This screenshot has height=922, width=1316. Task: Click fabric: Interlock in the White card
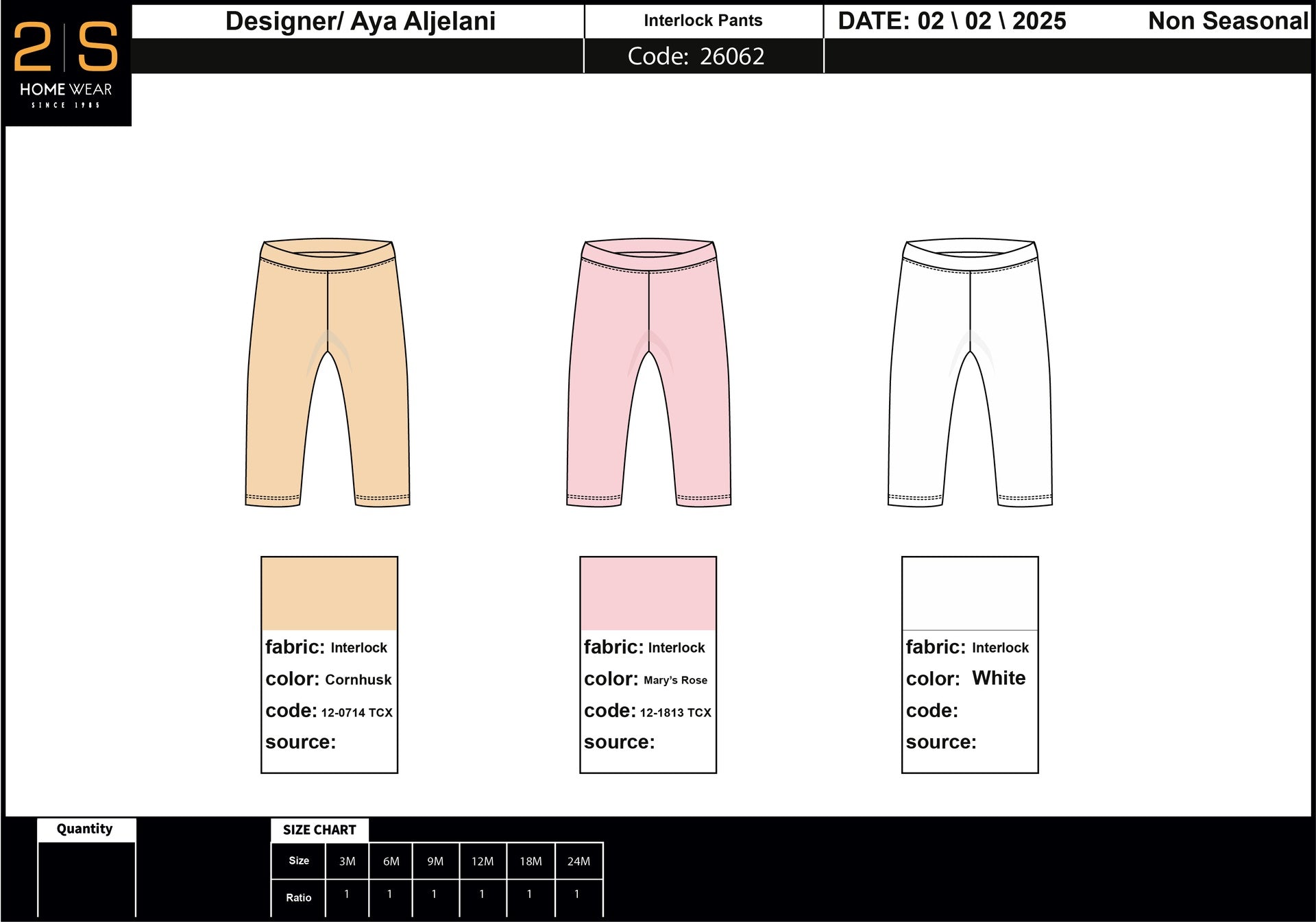(x=967, y=647)
